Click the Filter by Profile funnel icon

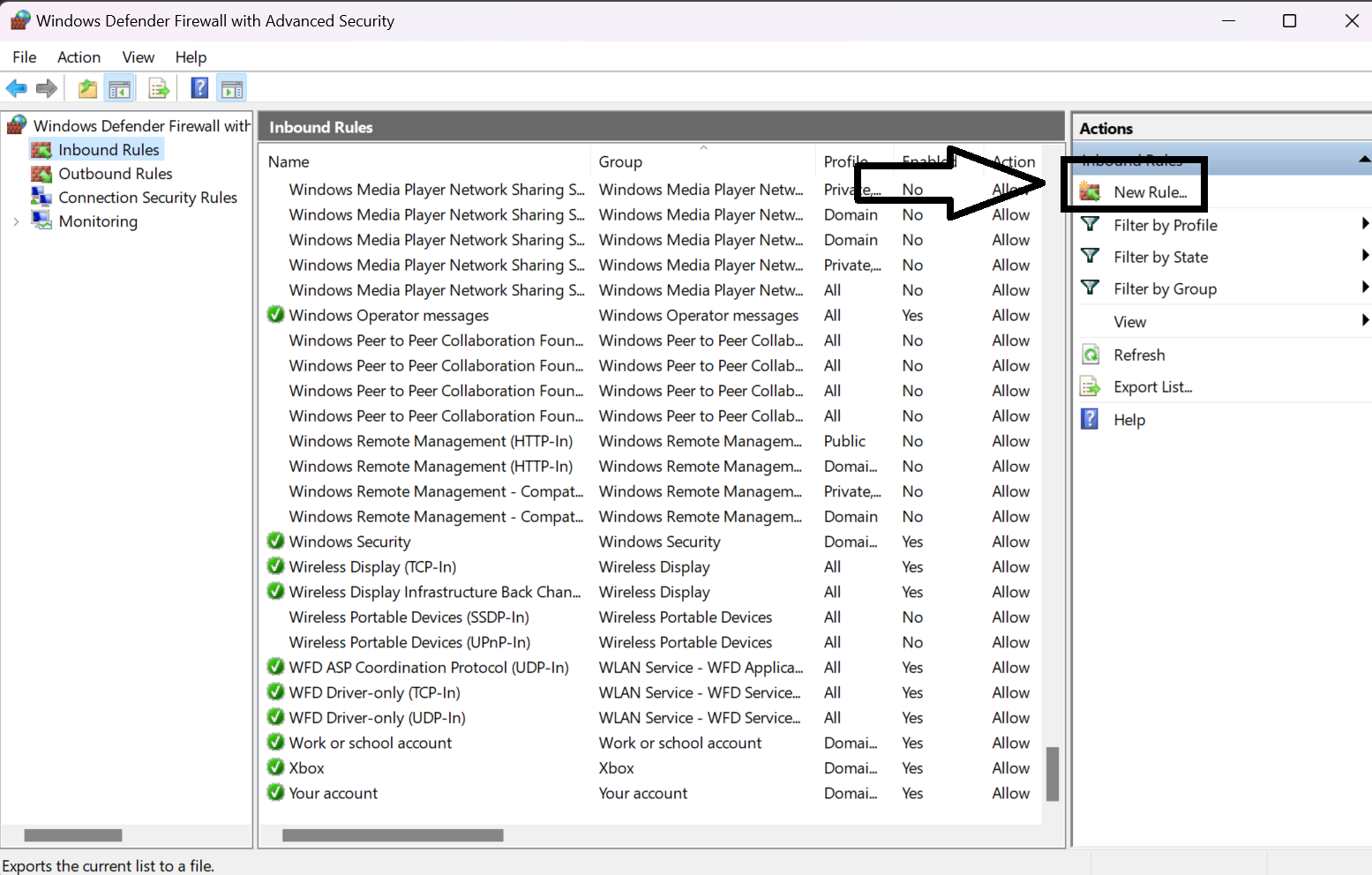pyautogui.click(x=1091, y=224)
